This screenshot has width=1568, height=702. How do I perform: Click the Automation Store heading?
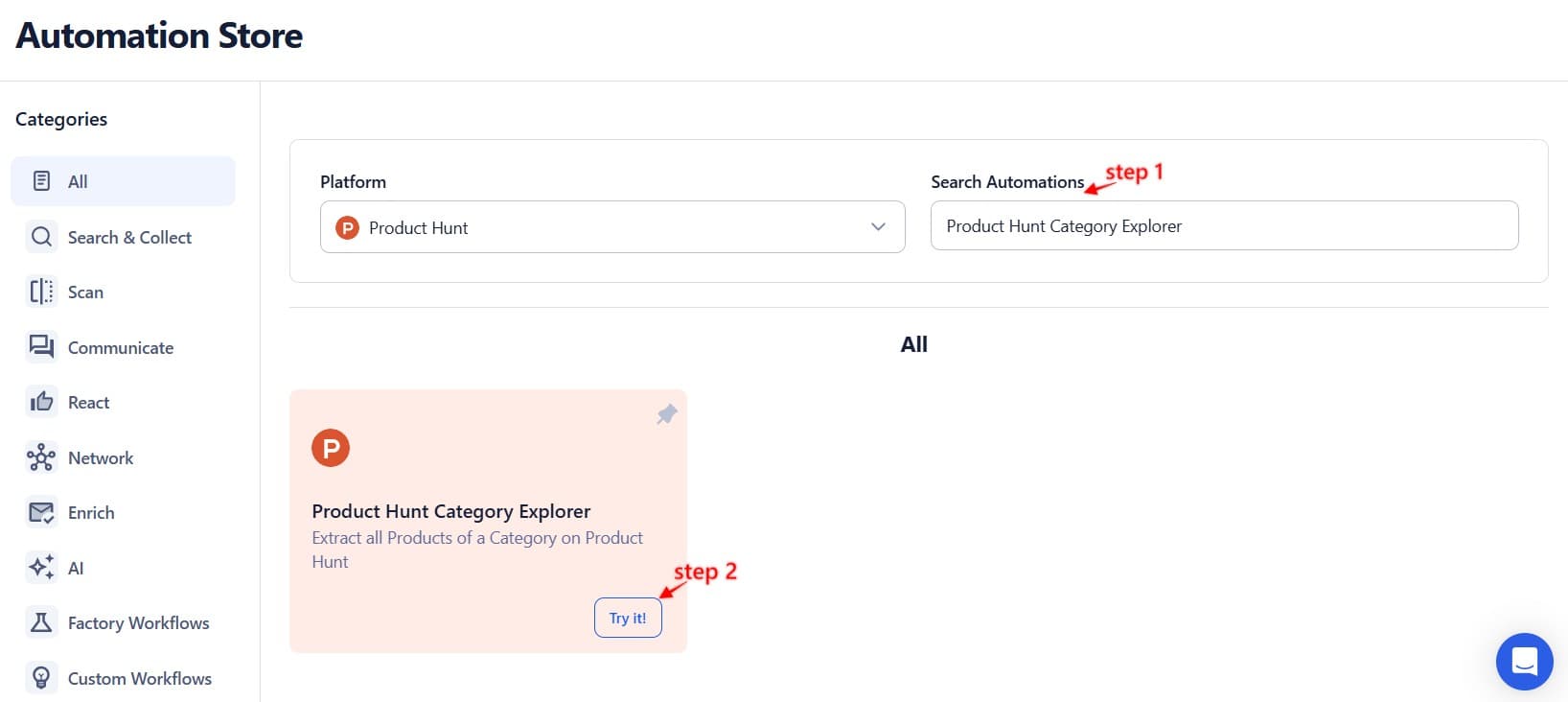pyautogui.click(x=158, y=35)
